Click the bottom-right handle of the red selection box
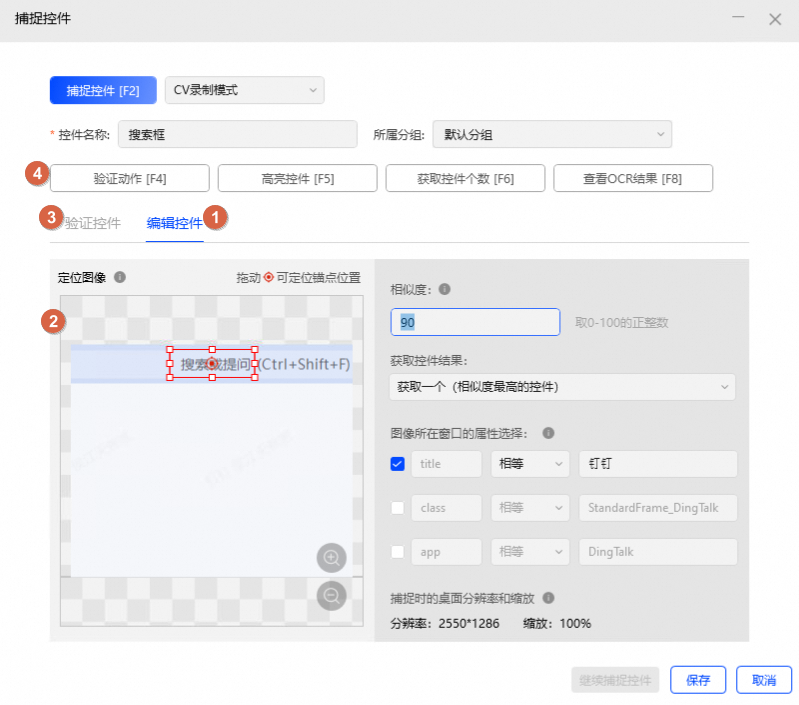This screenshot has width=799, height=705. [x=254, y=377]
